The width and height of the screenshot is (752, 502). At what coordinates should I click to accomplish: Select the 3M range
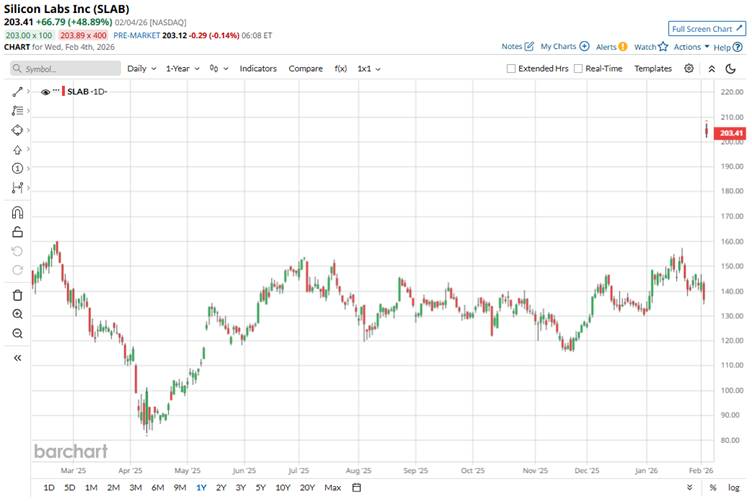point(136,488)
